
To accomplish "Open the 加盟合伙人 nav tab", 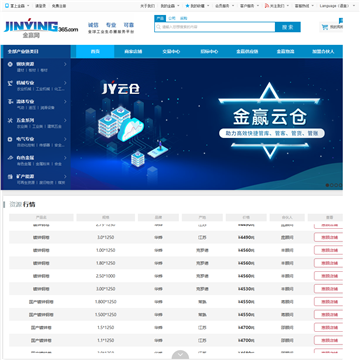I will (323, 52).
